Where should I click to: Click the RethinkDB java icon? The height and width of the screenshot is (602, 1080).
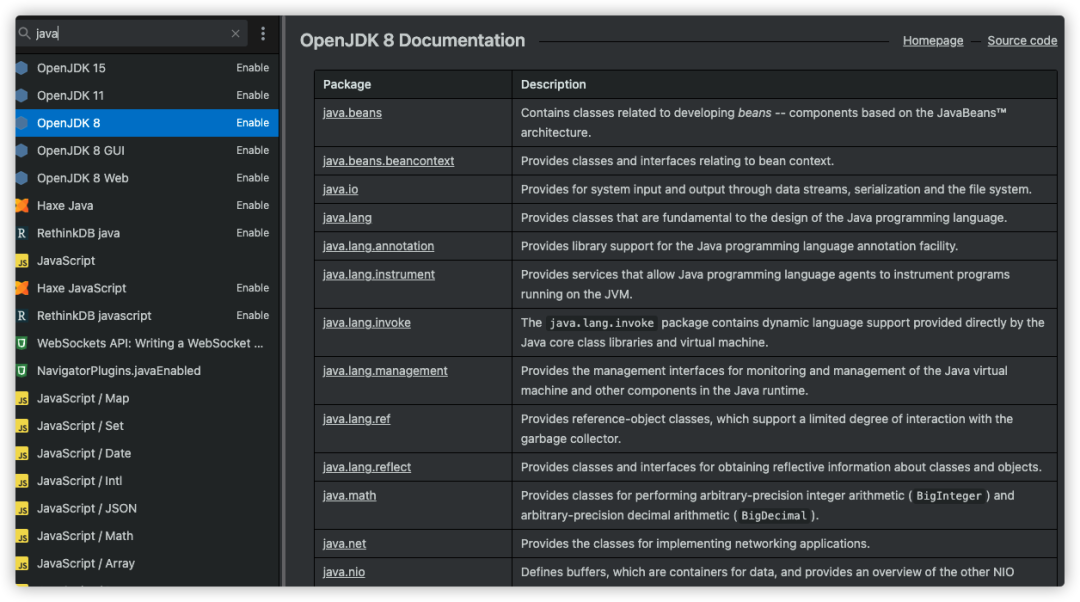tap(22, 233)
